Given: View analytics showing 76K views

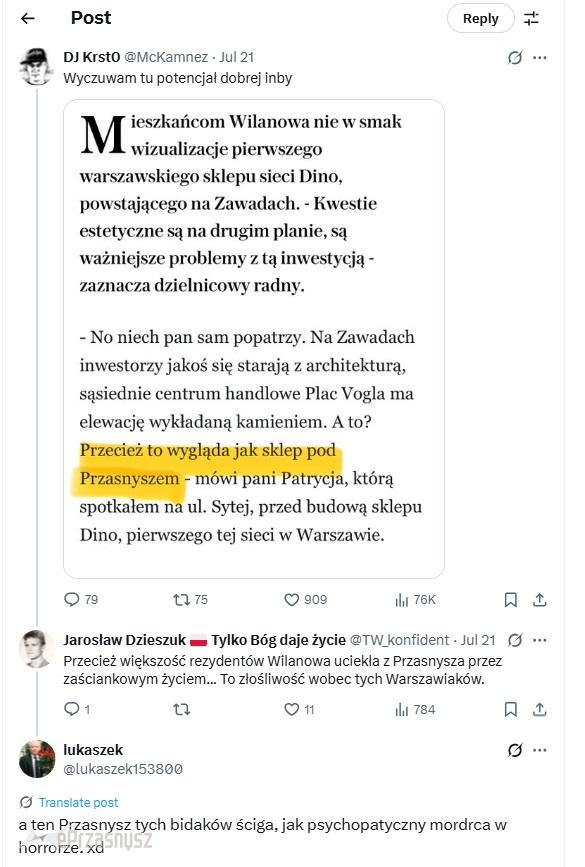Looking at the screenshot, I should pyautogui.click(x=415, y=599).
